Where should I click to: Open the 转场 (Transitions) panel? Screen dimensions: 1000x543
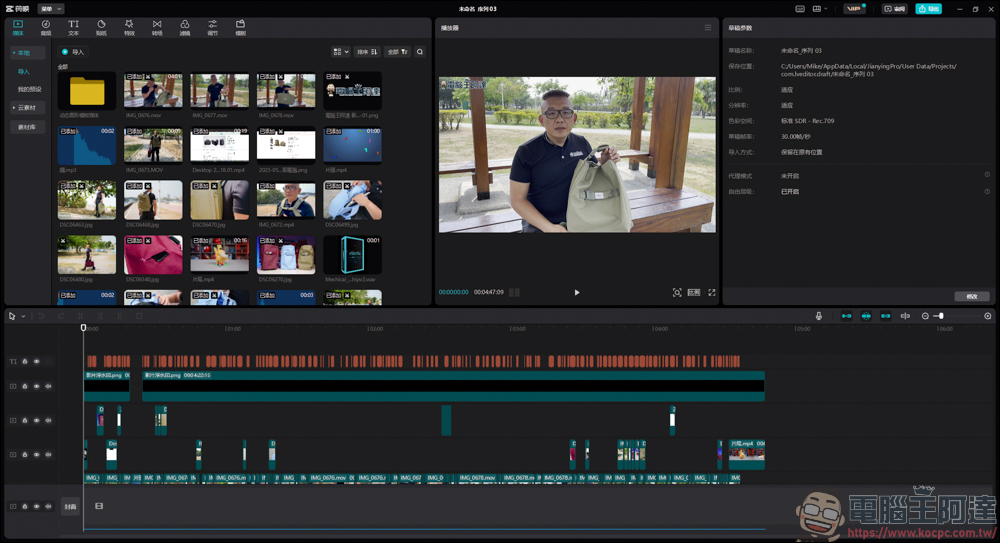(x=157, y=26)
